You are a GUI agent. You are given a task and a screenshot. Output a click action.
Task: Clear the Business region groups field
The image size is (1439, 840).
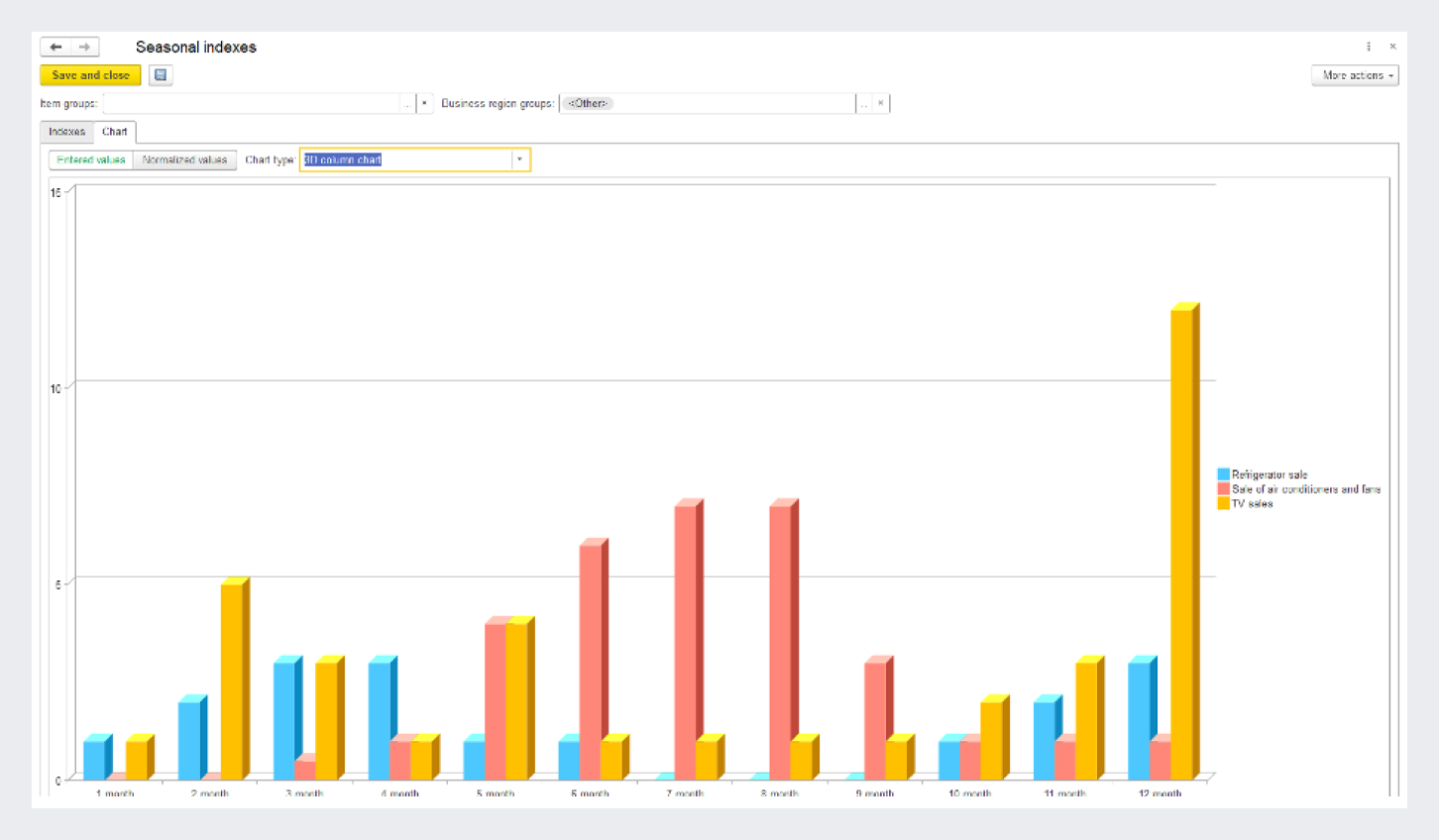point(880,103)
